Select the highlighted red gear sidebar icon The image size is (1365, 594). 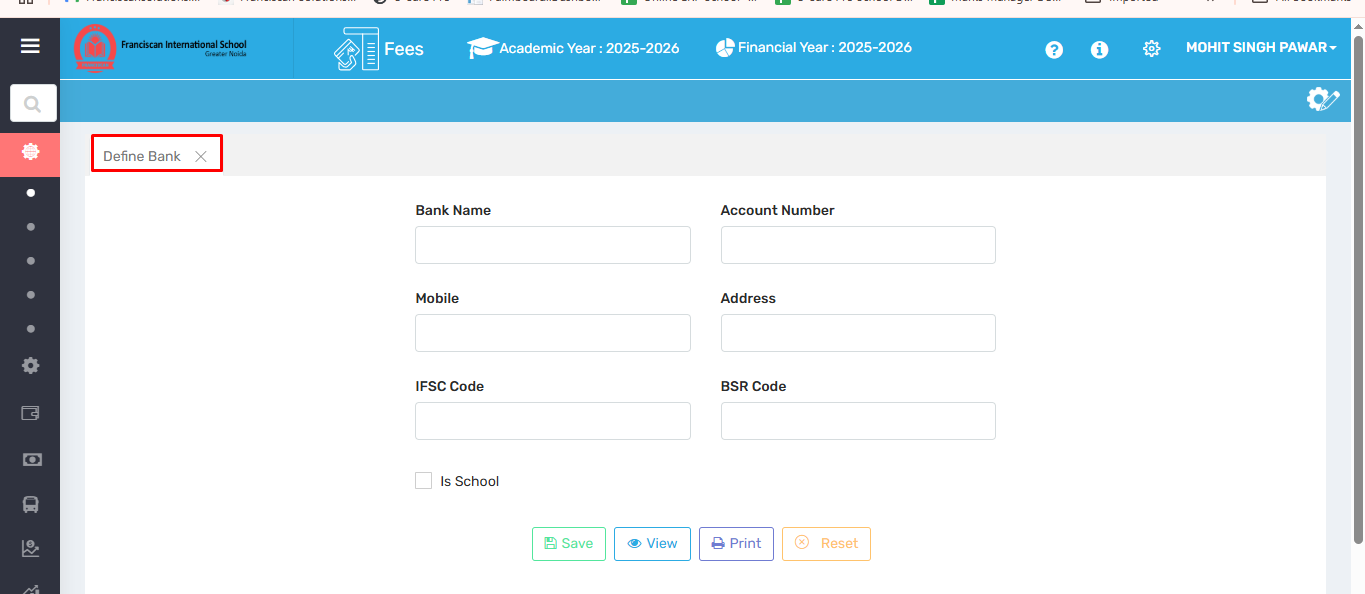tap(30, 152)
